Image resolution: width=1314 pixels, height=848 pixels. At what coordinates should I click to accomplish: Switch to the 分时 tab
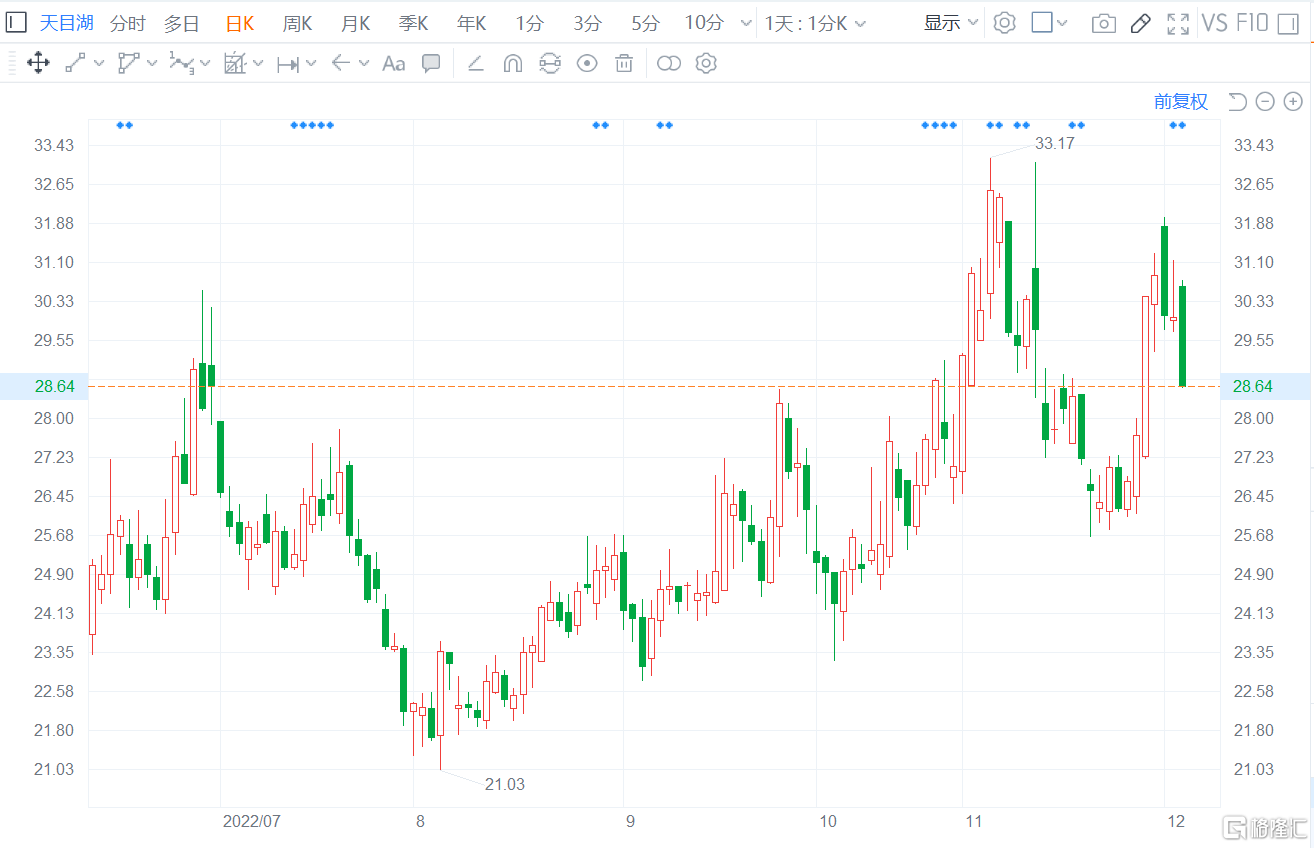(x=127, y=23)
